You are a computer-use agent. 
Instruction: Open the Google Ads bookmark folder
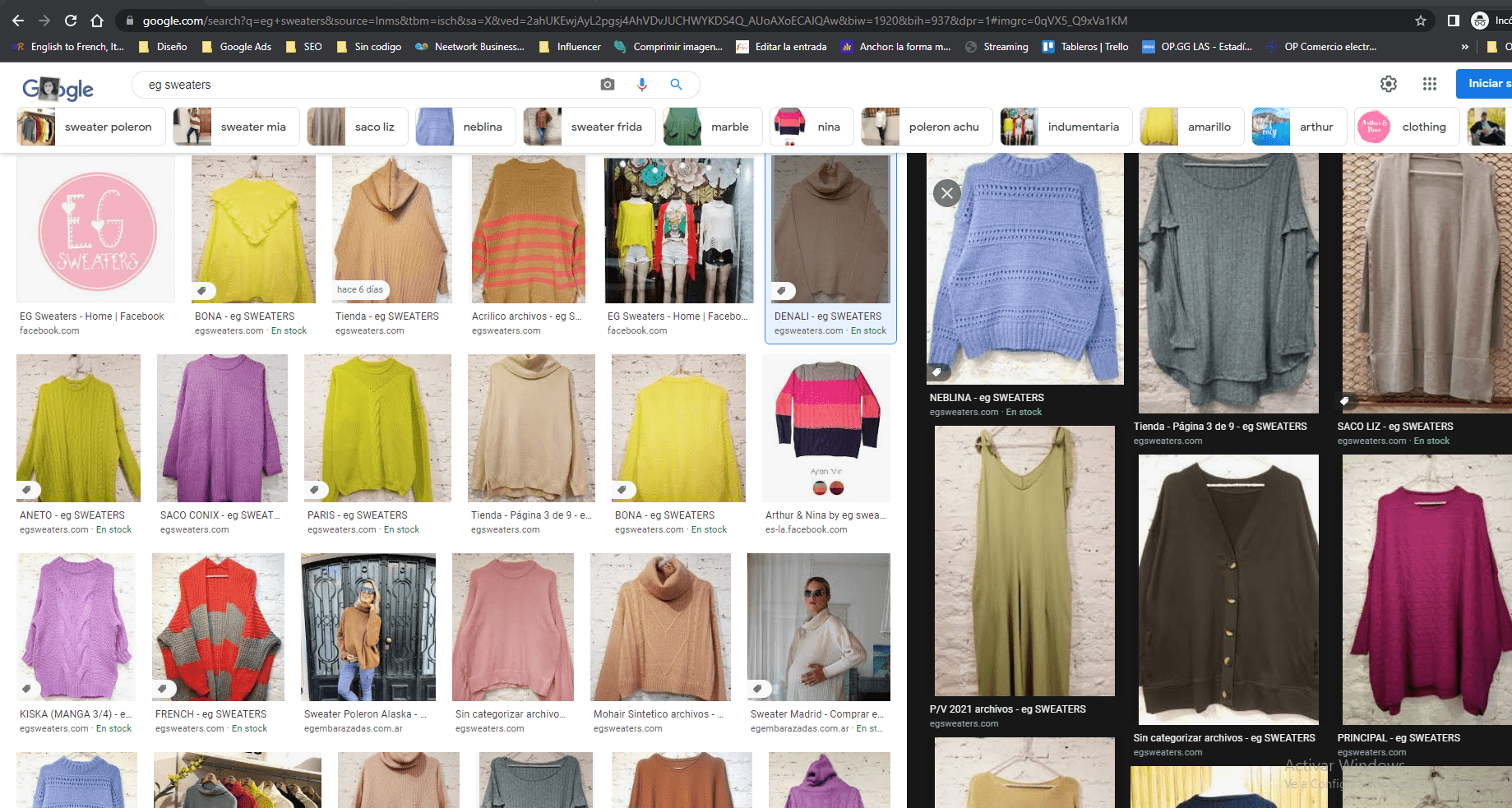click(236, 47)
